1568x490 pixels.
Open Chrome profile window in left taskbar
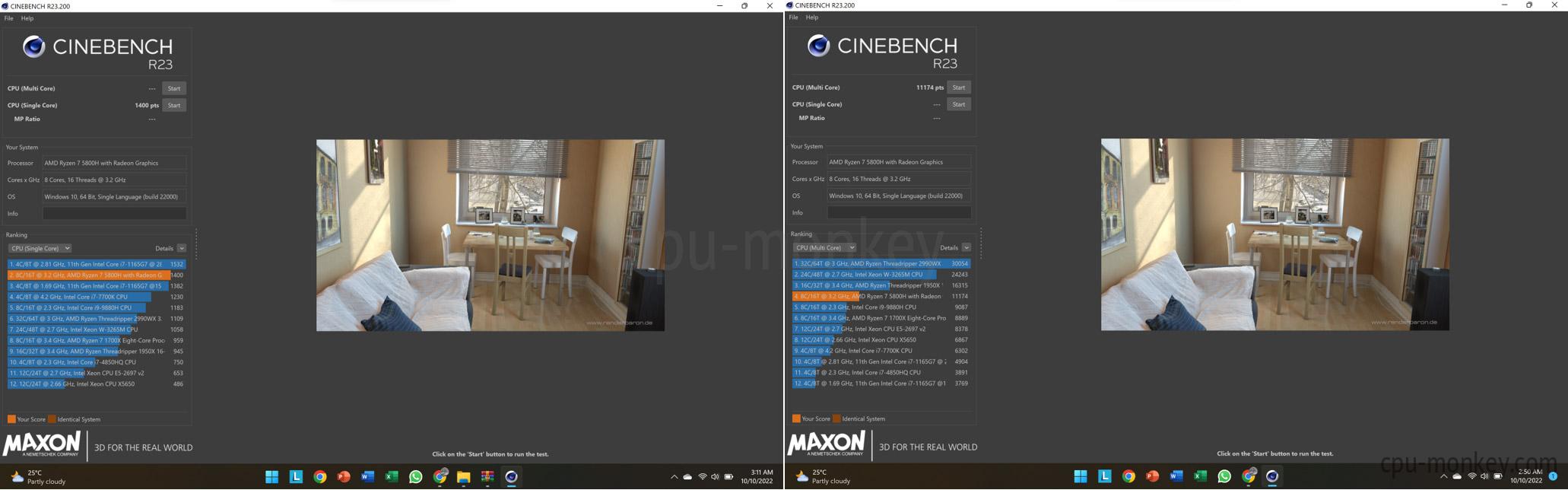(x=440, y=476)
